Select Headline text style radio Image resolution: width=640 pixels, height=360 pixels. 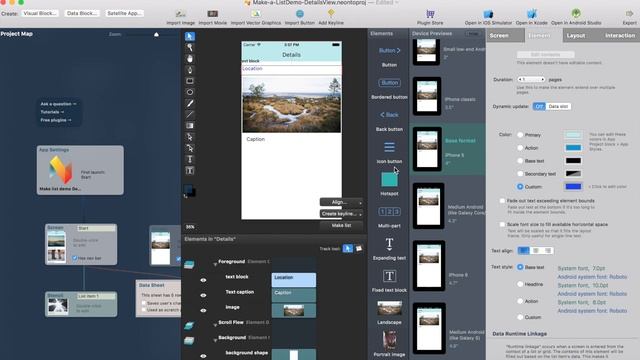[520, 284]
